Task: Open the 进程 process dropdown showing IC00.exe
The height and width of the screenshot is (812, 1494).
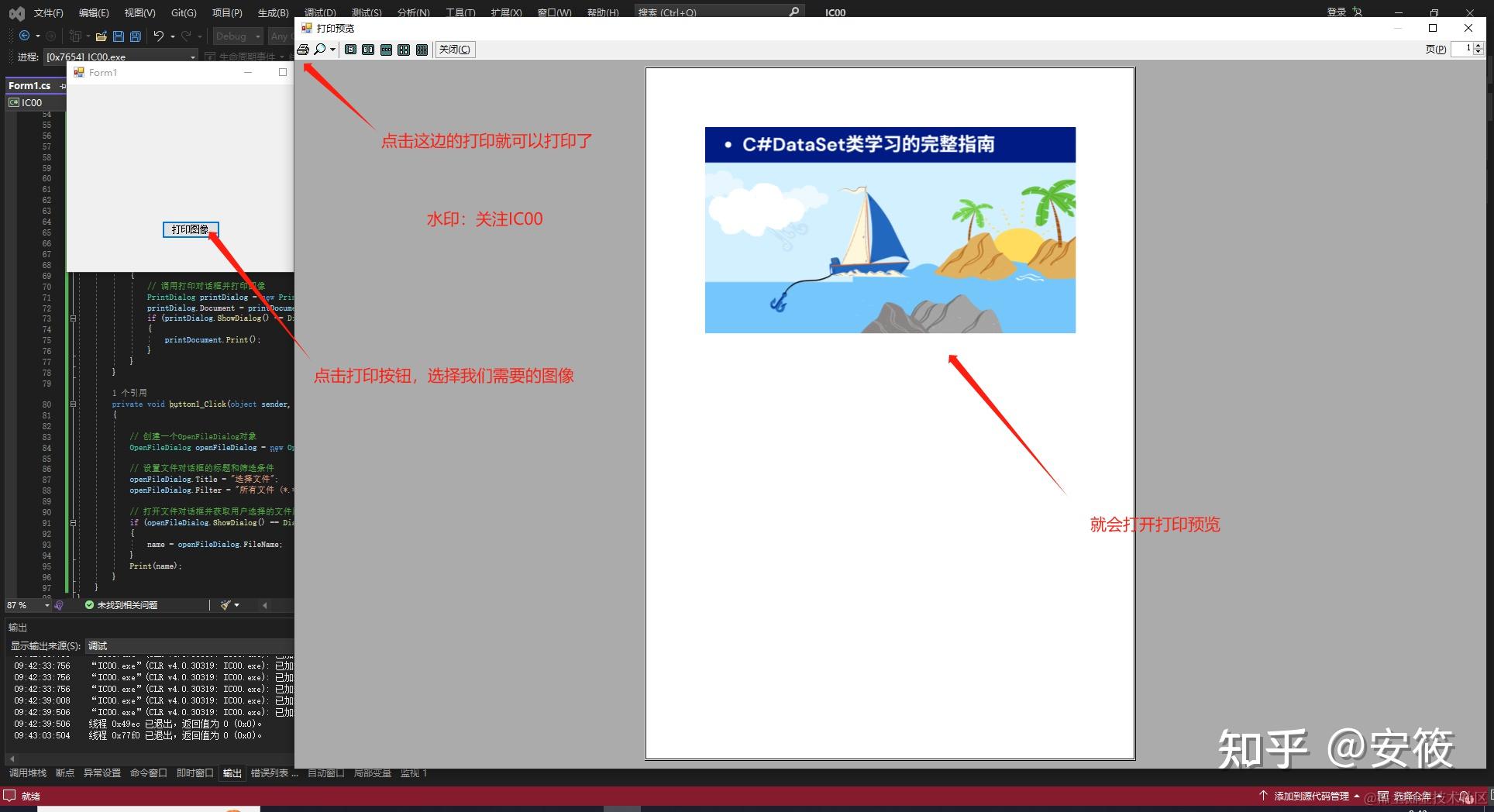Action: (x=194, y=57)
